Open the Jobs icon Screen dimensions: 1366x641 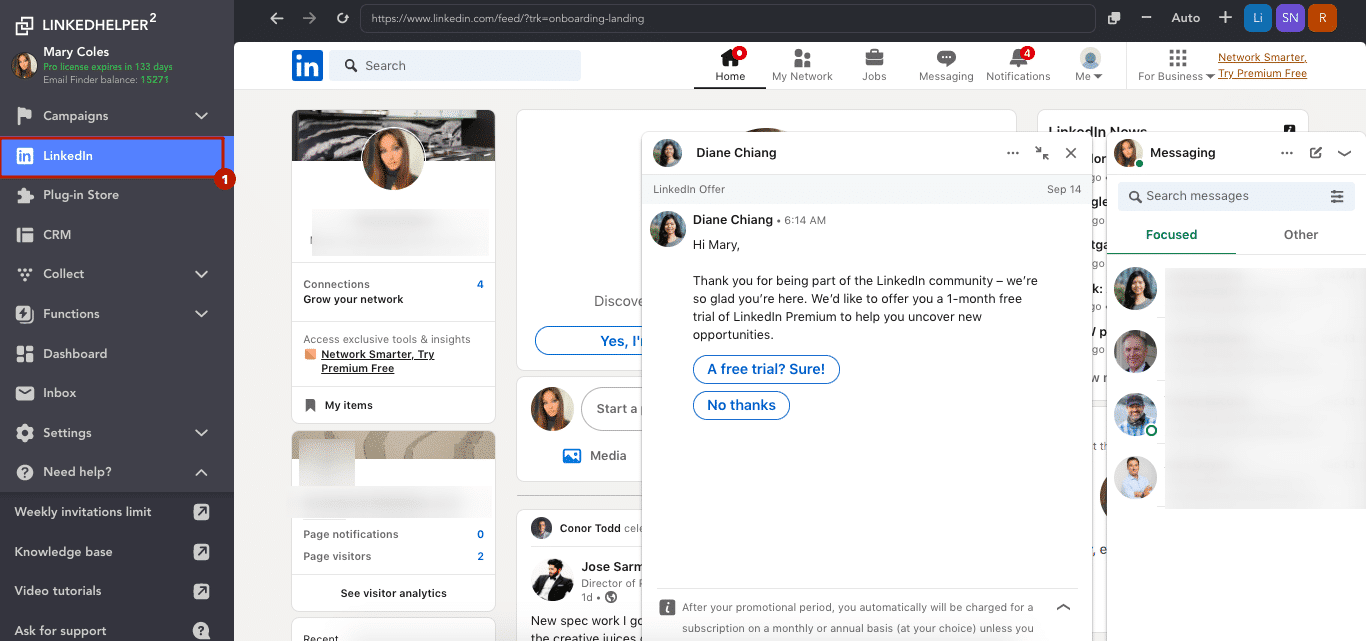pos(873,62)
